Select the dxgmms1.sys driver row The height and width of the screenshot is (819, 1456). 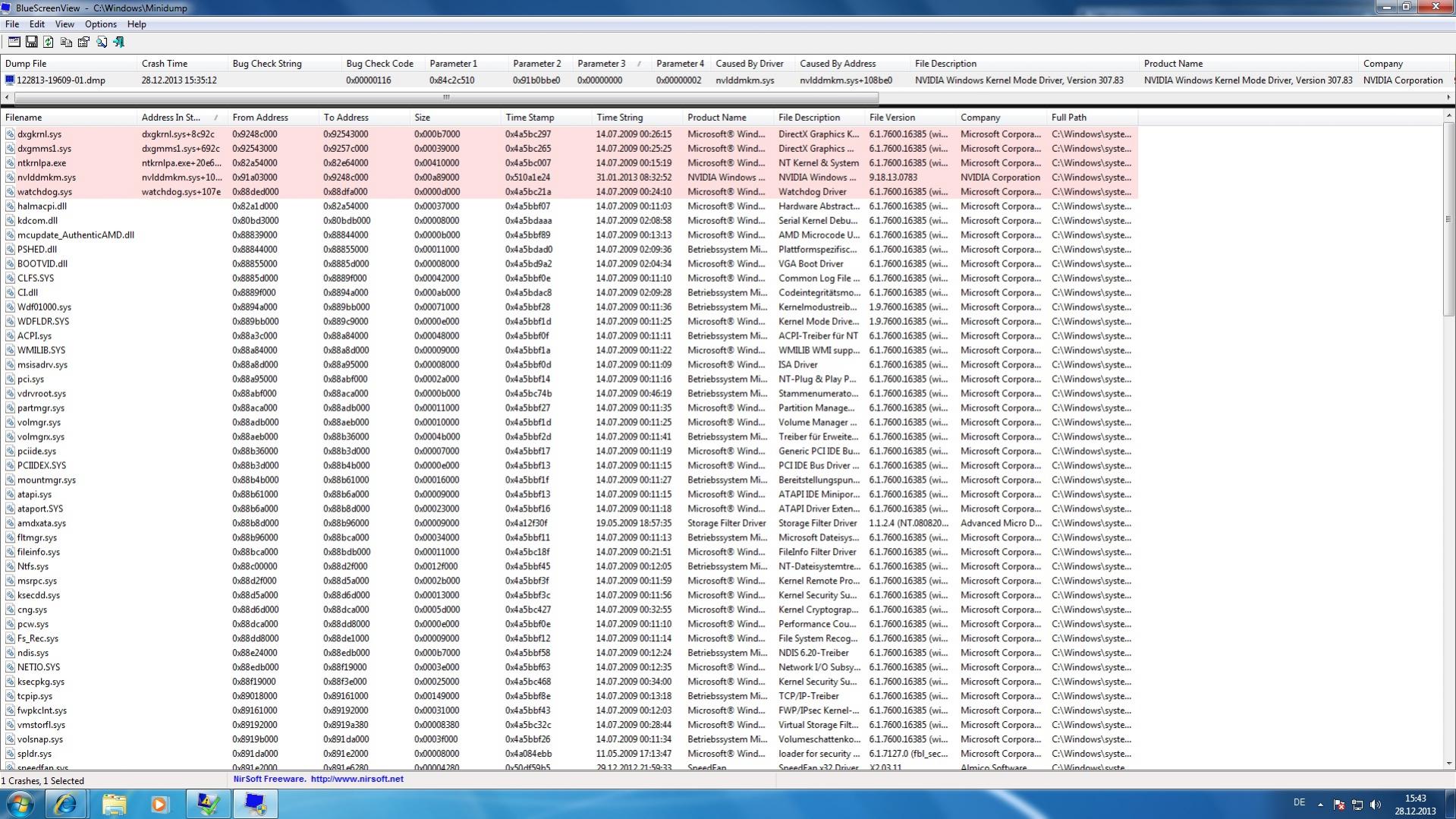click(x=570, y=149)
